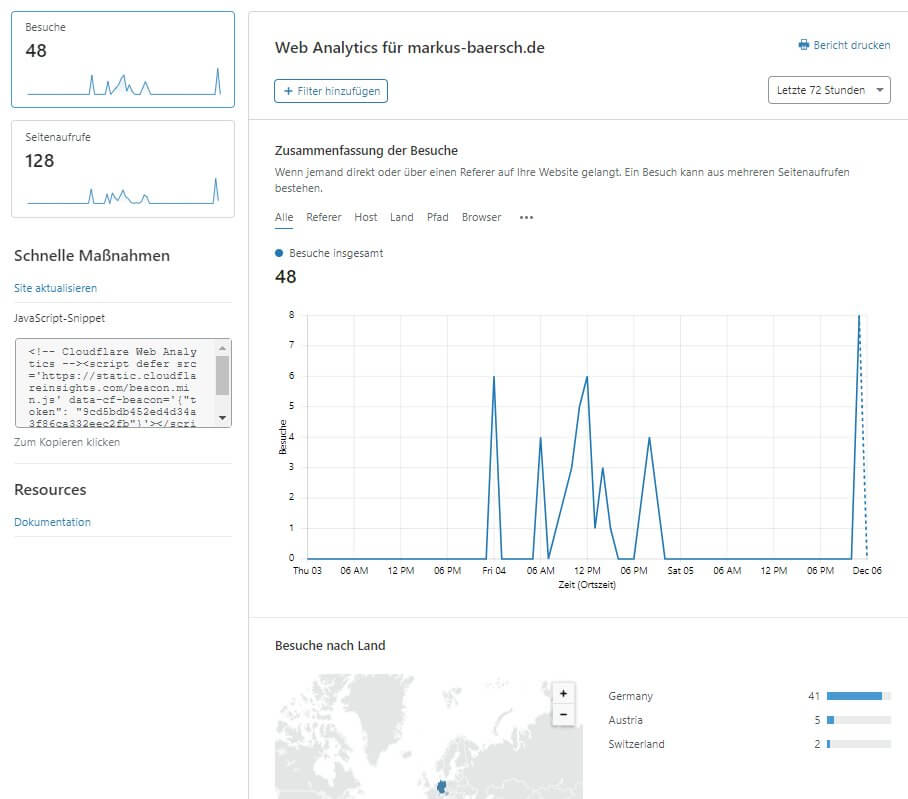Switch to the Pfad tab
The image size is (908, 799).
pyautogui.click(x=437, y=217)
